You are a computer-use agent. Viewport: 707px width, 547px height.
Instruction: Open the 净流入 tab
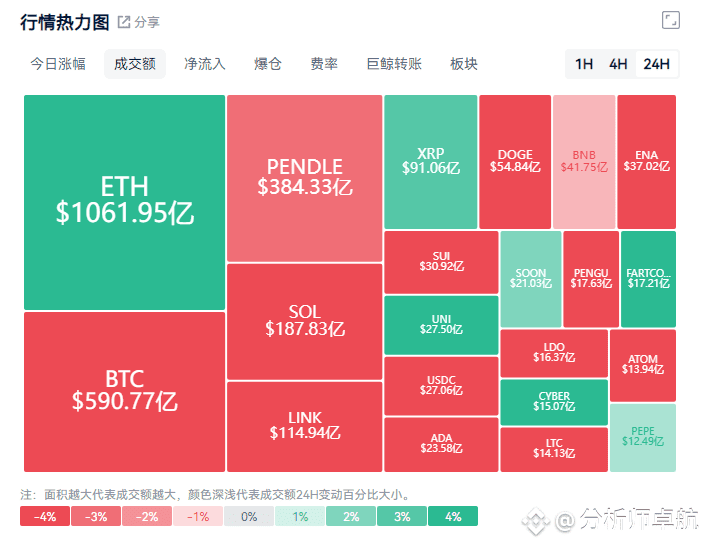click(204, 64)
